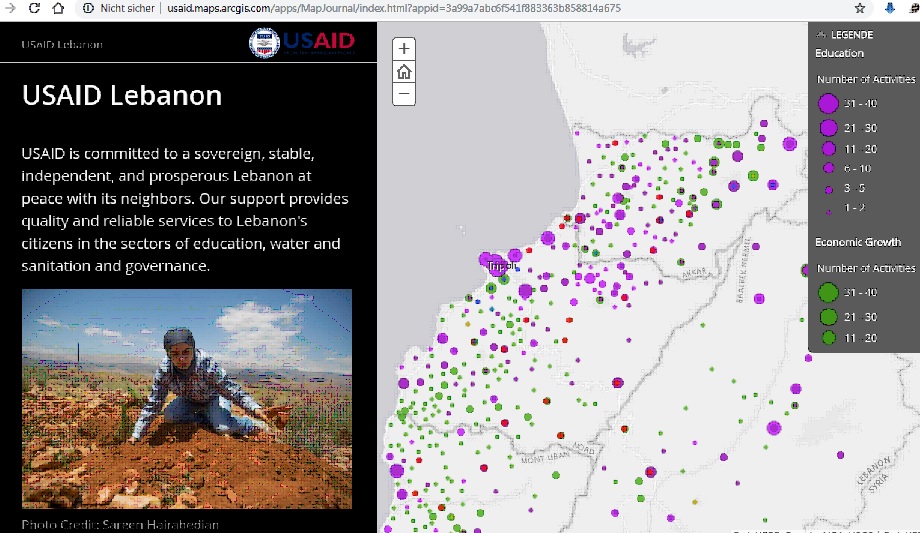The height and width of the screenshot is (533, 921).
Task: Open the browser home page
Action: [x=58, y=8]
